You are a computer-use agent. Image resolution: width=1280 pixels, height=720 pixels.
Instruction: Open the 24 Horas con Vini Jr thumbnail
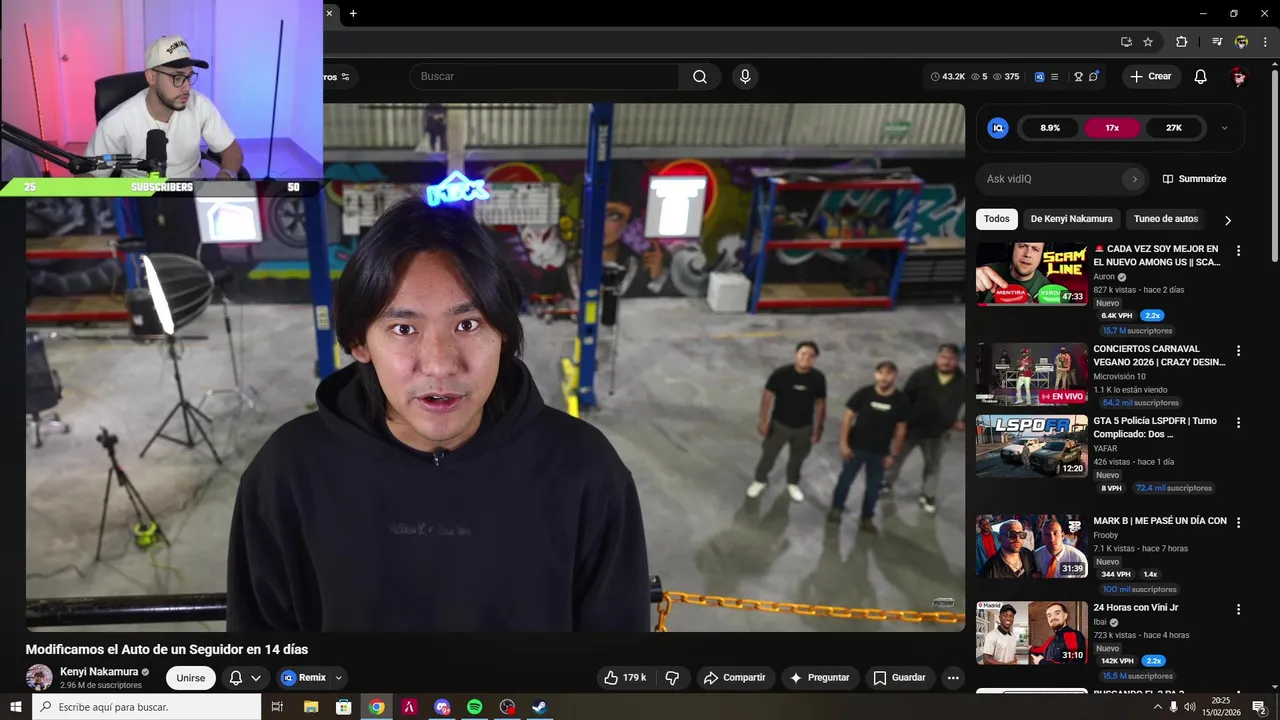coord(1032,632)
